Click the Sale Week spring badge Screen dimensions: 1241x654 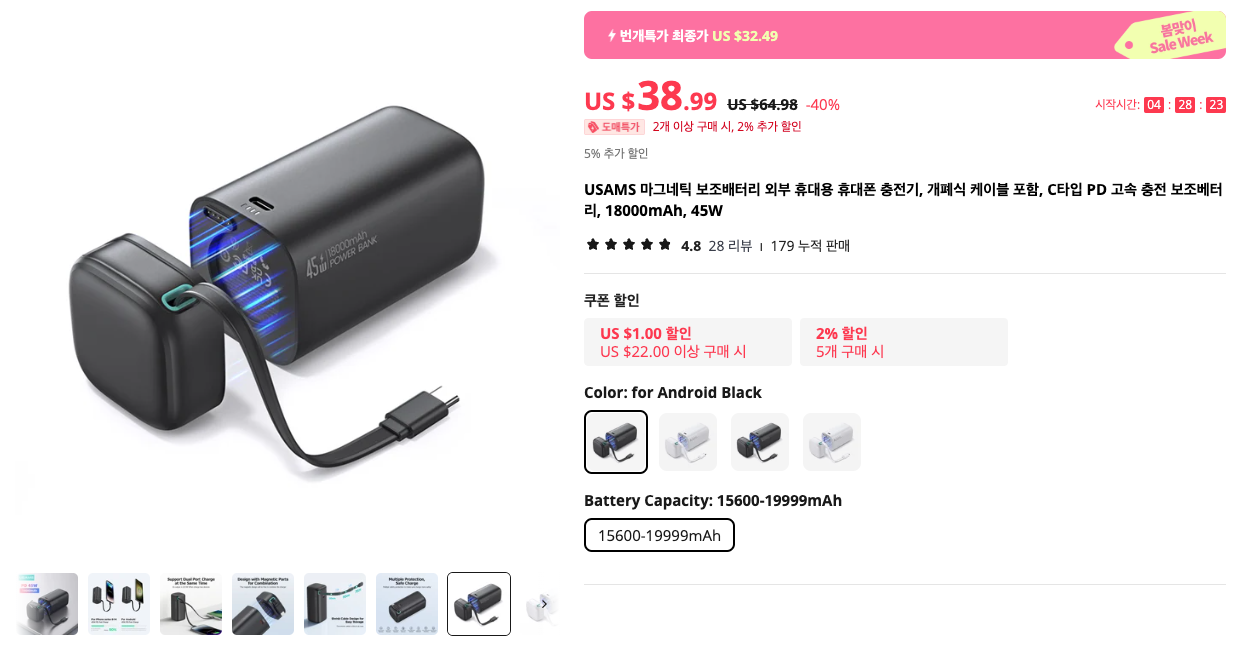click(1170, 36)
